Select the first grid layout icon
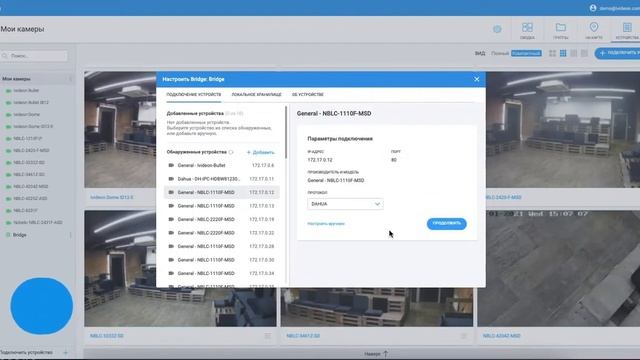Image resolution: width=640 pixels, height=360 pixels. pyautogui.click(x=552, y=53)
